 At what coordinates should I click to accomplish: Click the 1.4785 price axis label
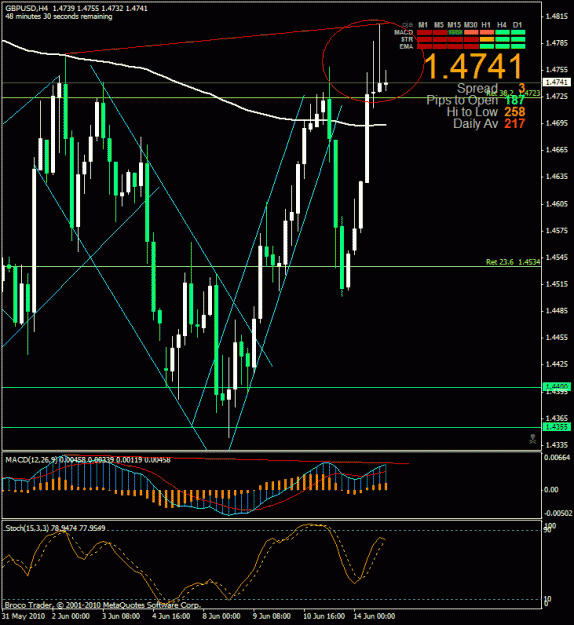pyautogui.click(x=556, y=43)
